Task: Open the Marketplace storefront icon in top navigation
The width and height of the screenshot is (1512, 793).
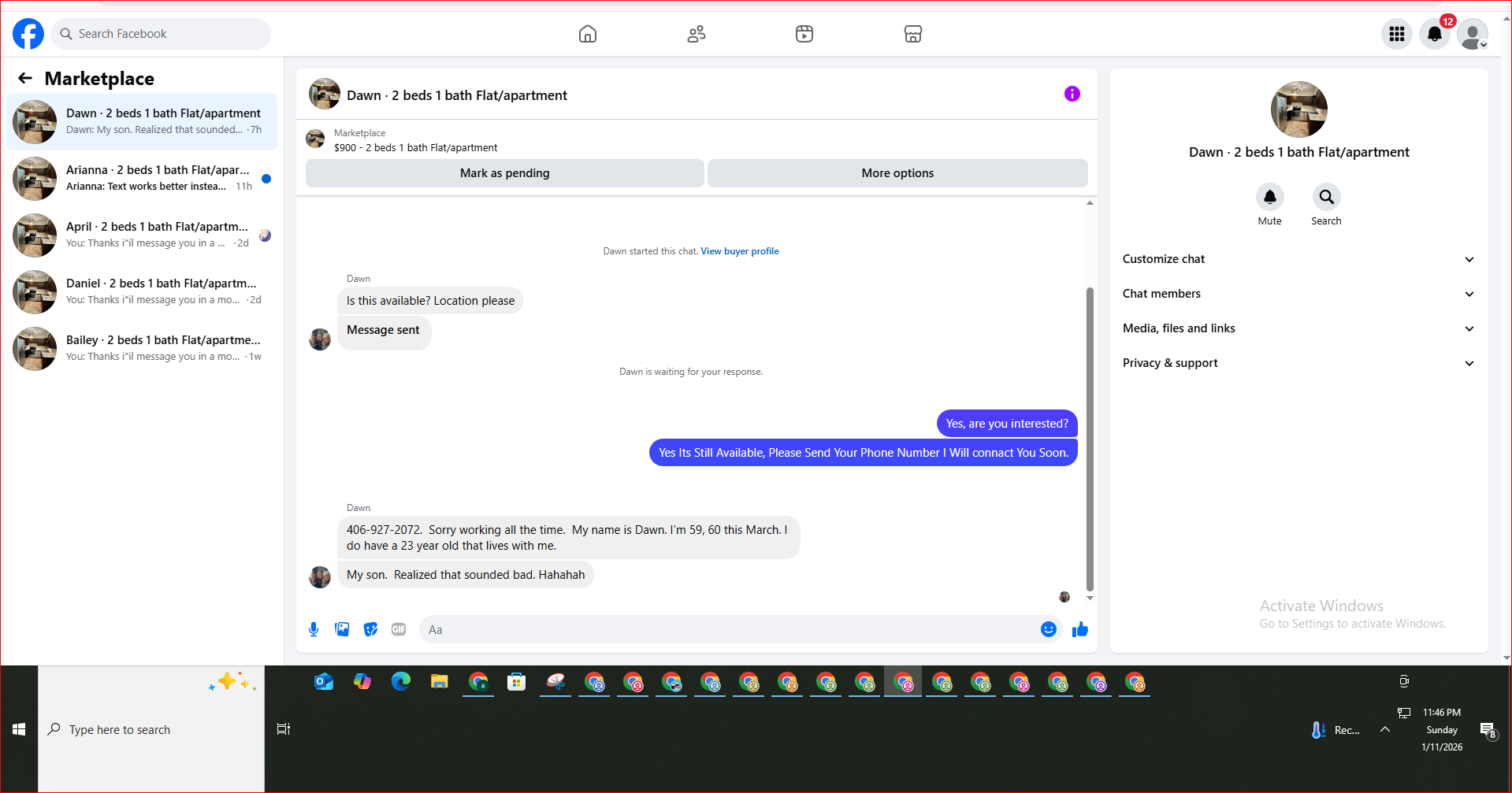Action: pos(913,34)
